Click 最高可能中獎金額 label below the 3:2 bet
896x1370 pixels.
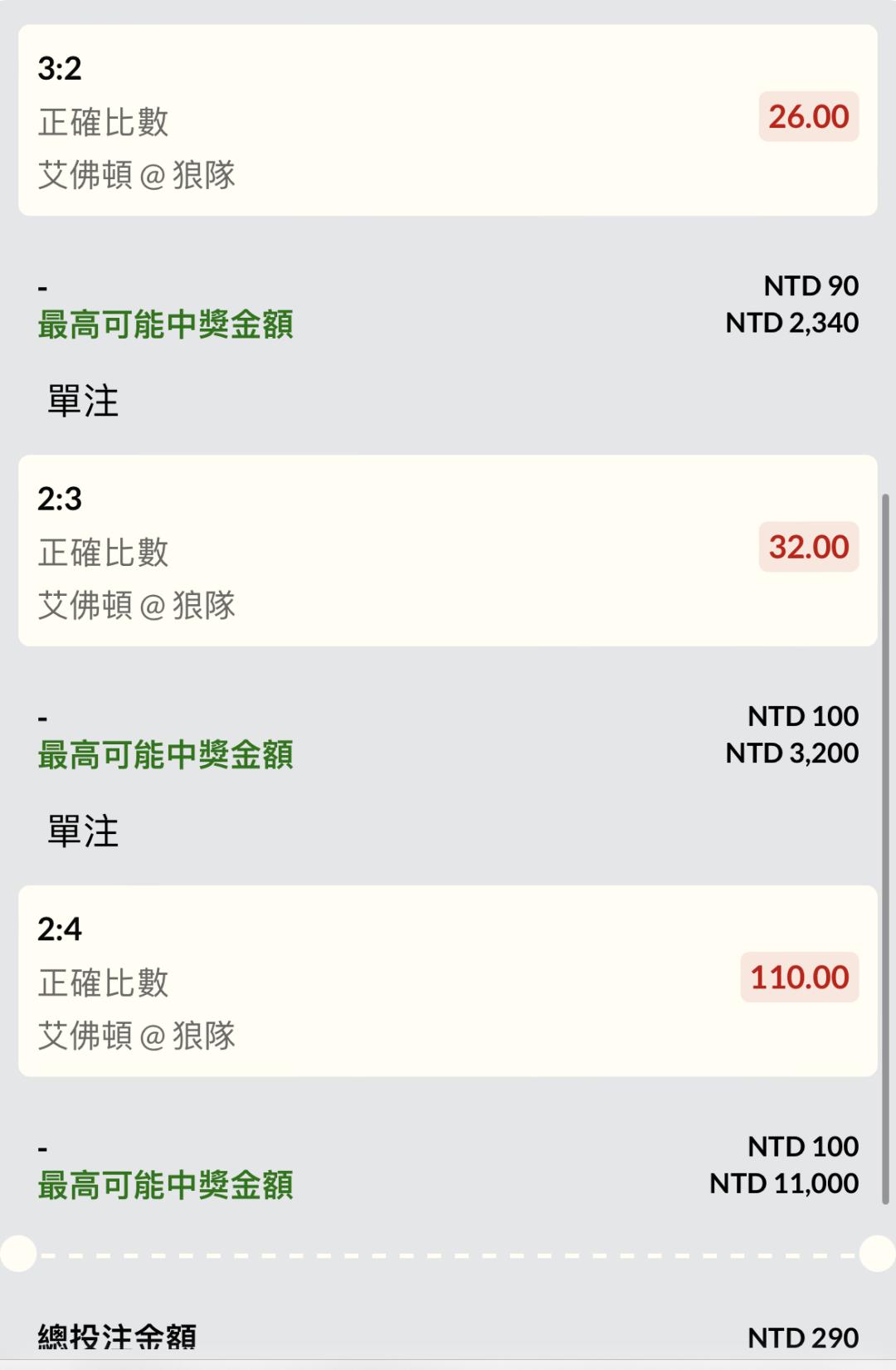point(165,324)
